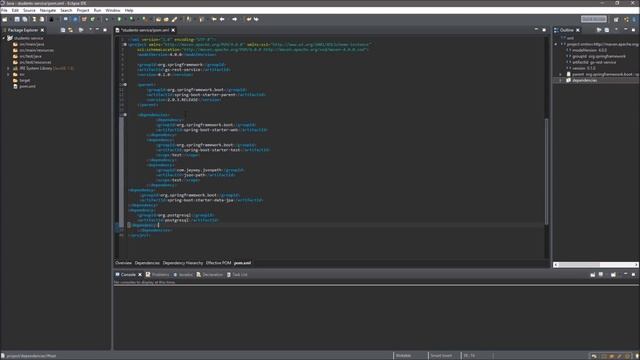Close the Console view

point(140,275)
